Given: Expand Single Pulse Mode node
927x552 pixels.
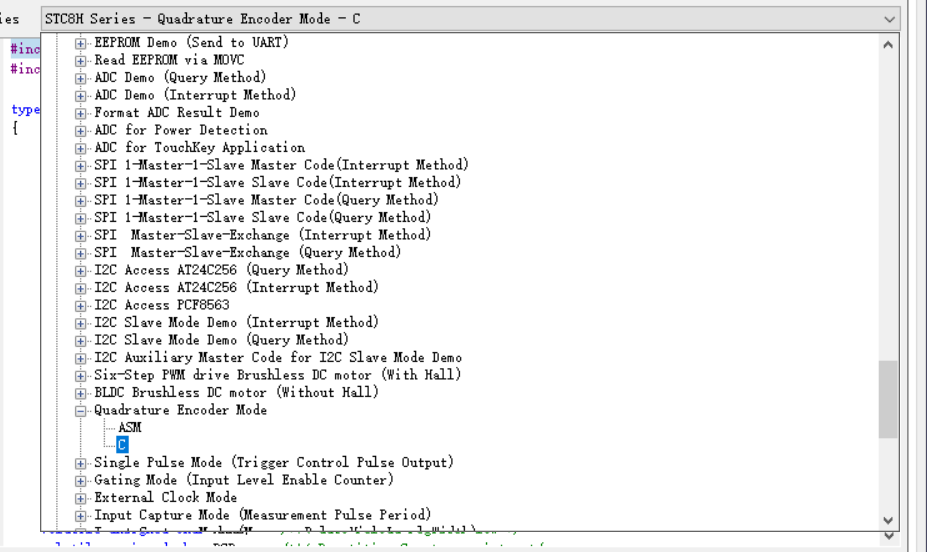Looking at the screenshot, I should tap(80, 463).
